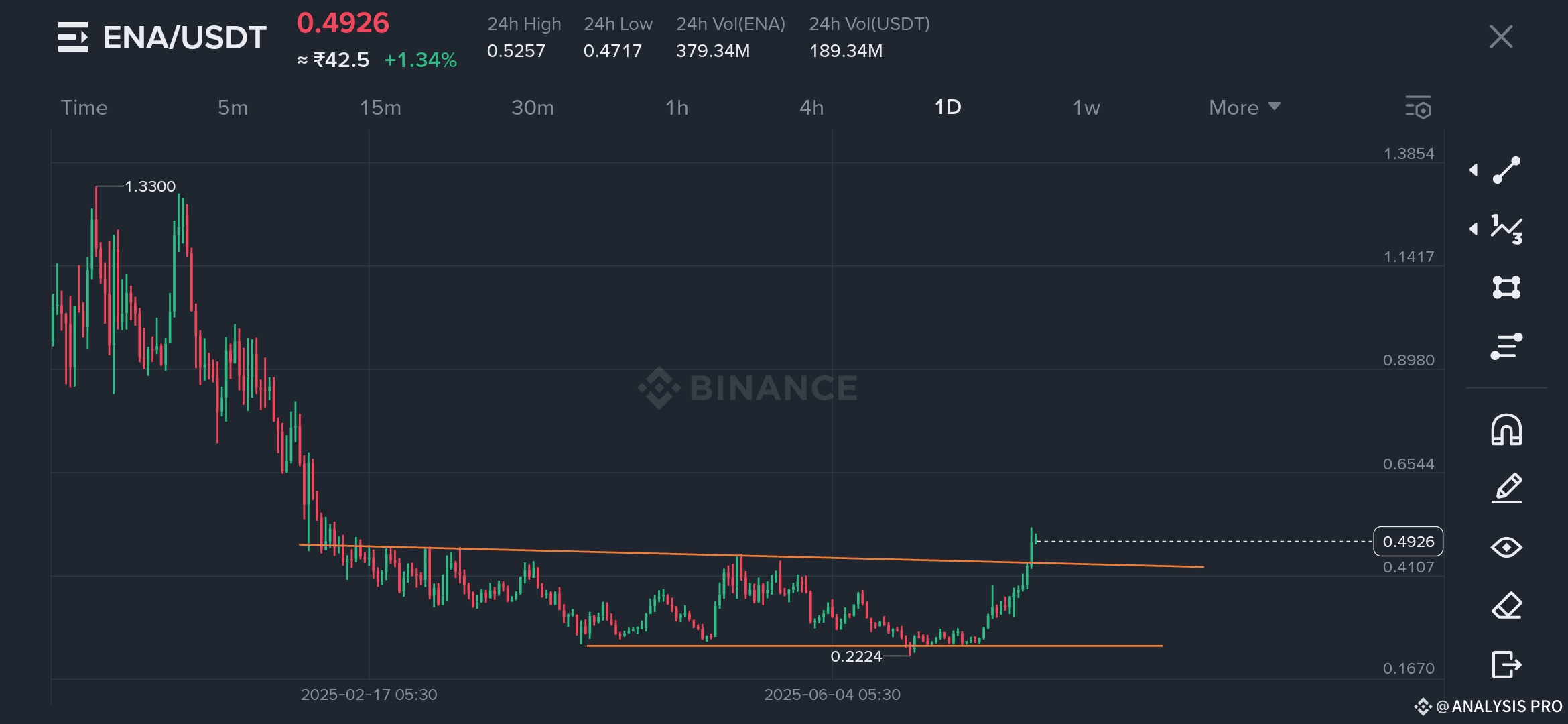Click the 2025-02-17 05:30 date label
1568x724 pixels.
[x=369, y=695]
